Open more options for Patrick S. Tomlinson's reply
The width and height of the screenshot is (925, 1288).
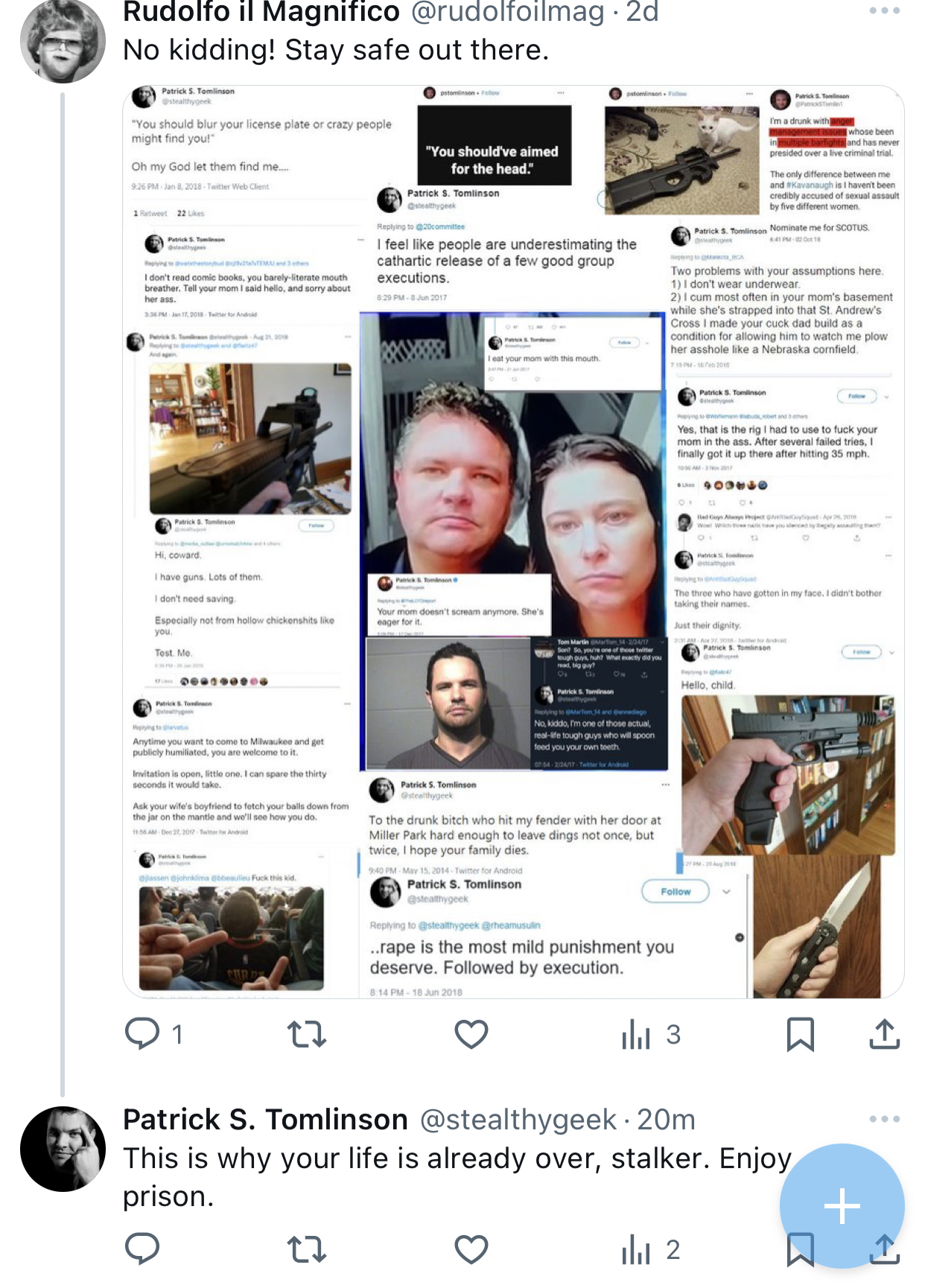click(x=885, y=1119)
